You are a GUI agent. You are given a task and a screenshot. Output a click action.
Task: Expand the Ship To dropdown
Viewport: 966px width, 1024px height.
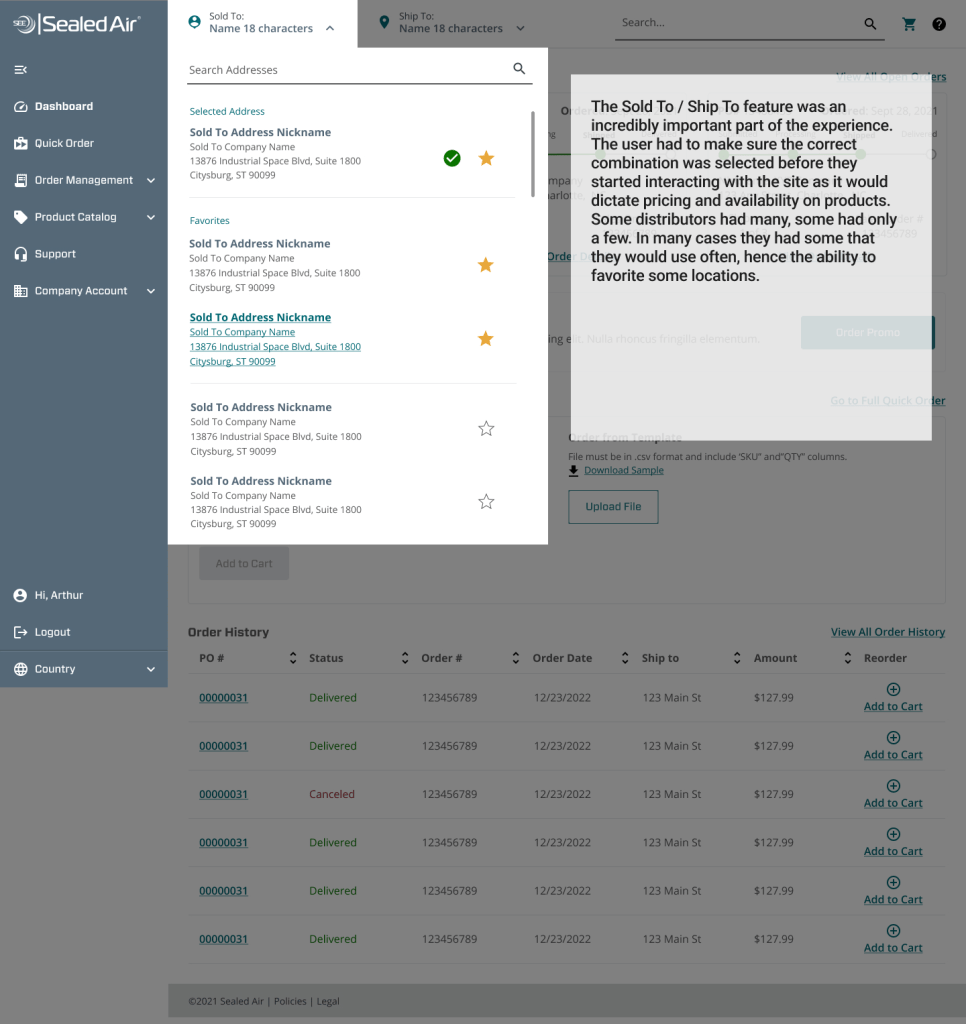point(520,29)
